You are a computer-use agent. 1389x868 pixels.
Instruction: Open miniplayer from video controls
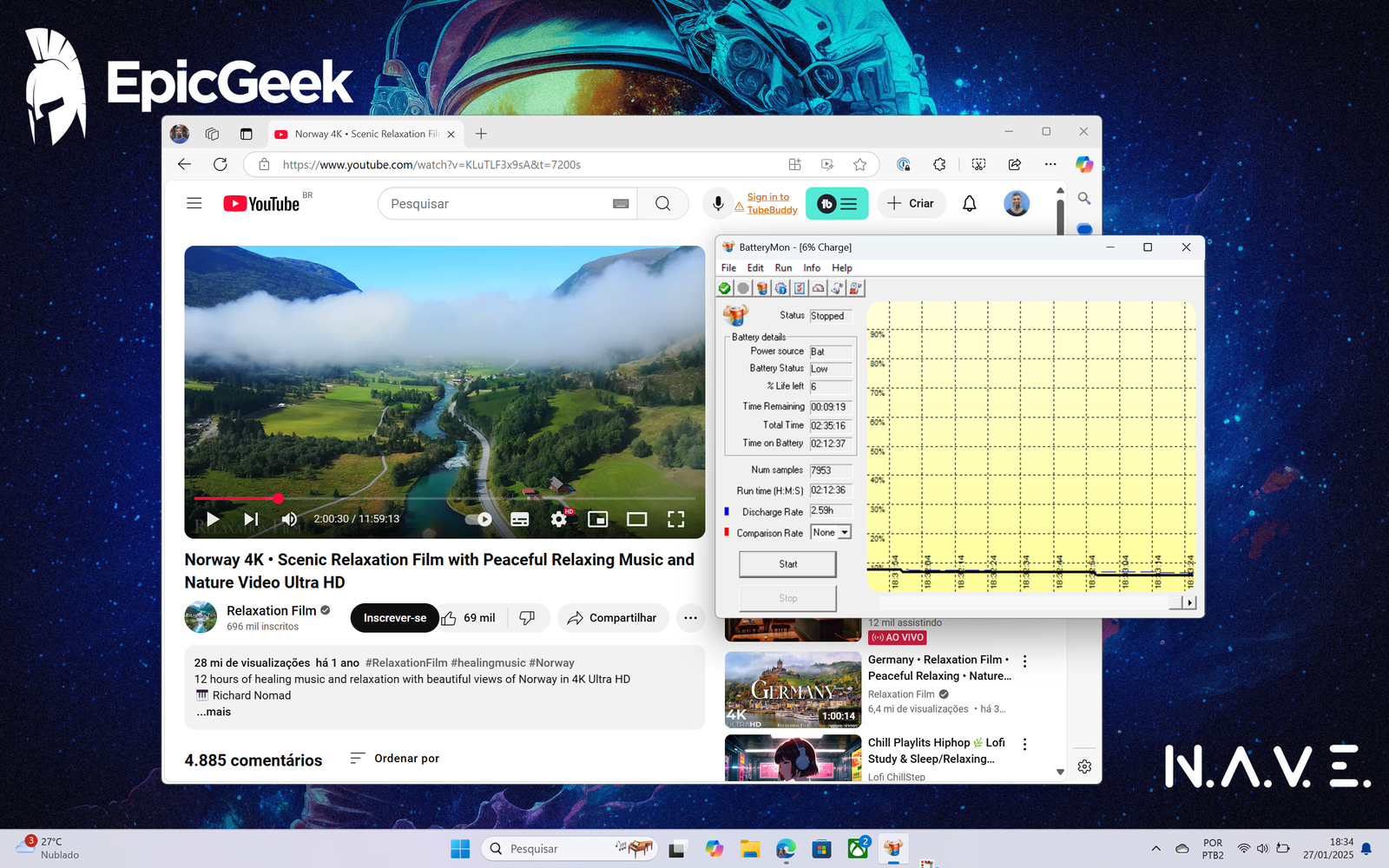coord(598,519)
